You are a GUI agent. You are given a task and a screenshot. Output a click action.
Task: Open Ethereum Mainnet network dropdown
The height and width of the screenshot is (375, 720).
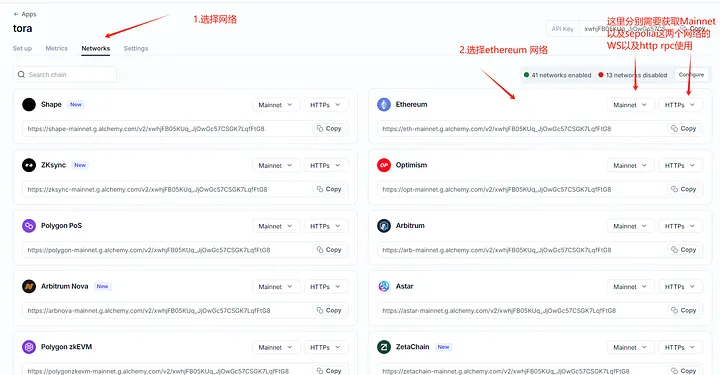631,105
